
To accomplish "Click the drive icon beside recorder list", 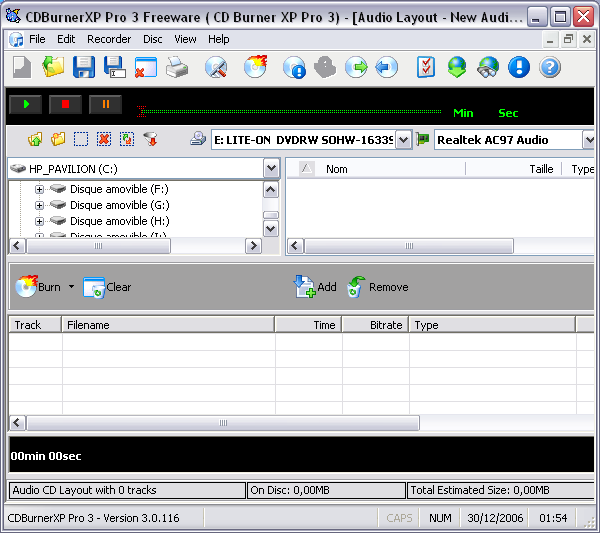I will [x=198, y=139].
